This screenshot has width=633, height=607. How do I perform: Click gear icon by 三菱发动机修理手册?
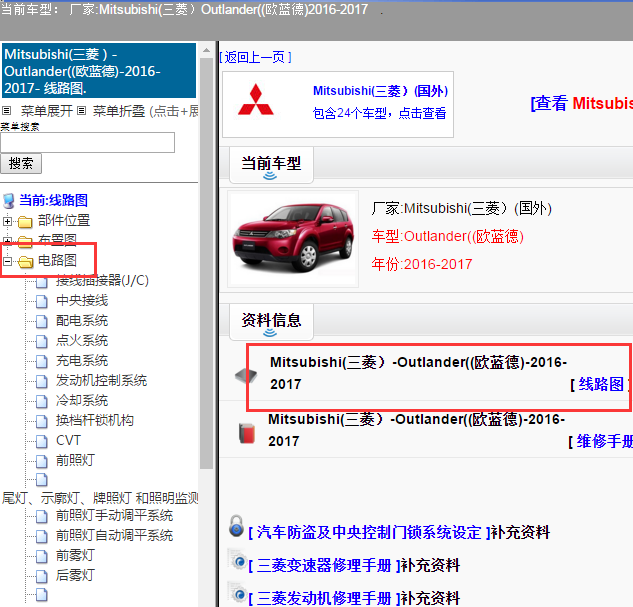(x=237, y=593)
